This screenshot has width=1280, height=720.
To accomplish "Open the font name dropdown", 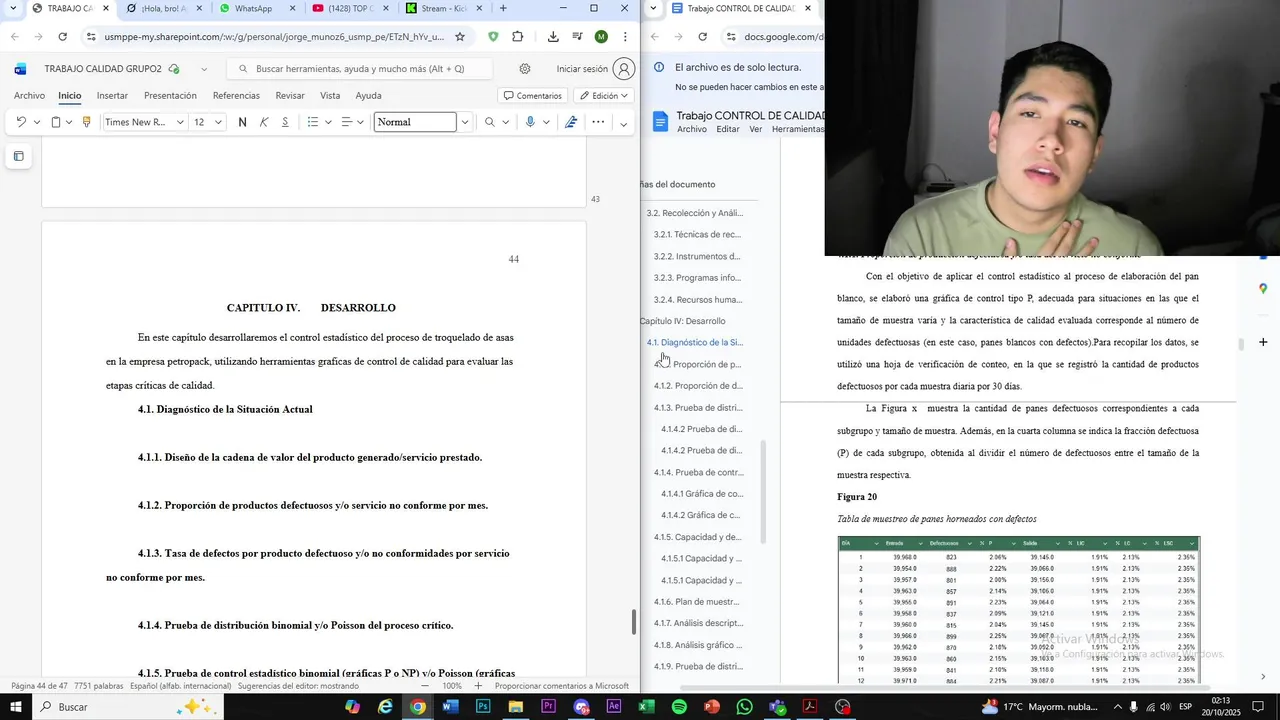I will [180, 122].
